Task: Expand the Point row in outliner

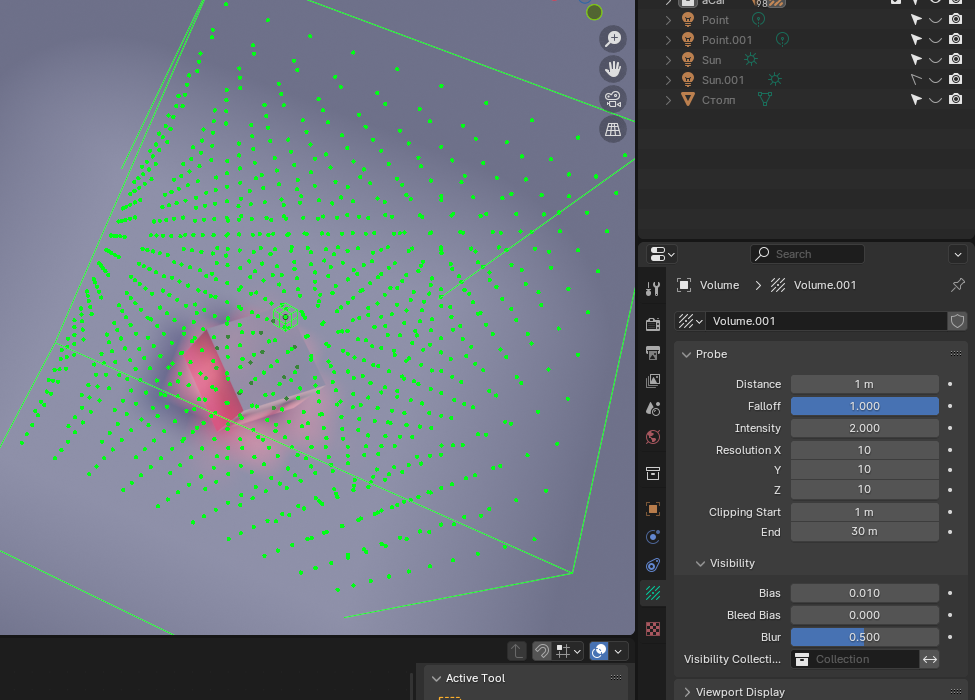Action: click(668, 20)
